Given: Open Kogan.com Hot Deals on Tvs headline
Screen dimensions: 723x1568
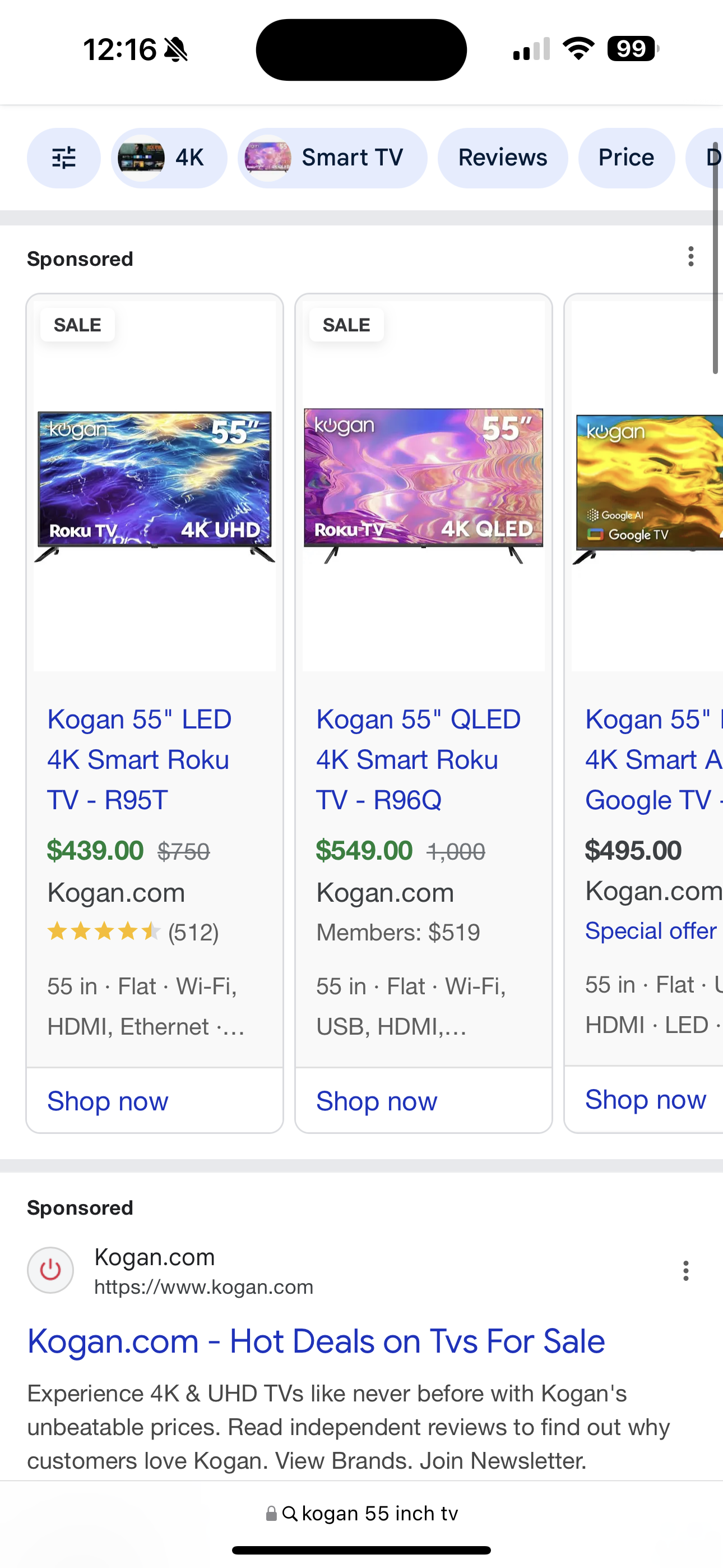Looking at the screenshot, I should coord(316,1341).
